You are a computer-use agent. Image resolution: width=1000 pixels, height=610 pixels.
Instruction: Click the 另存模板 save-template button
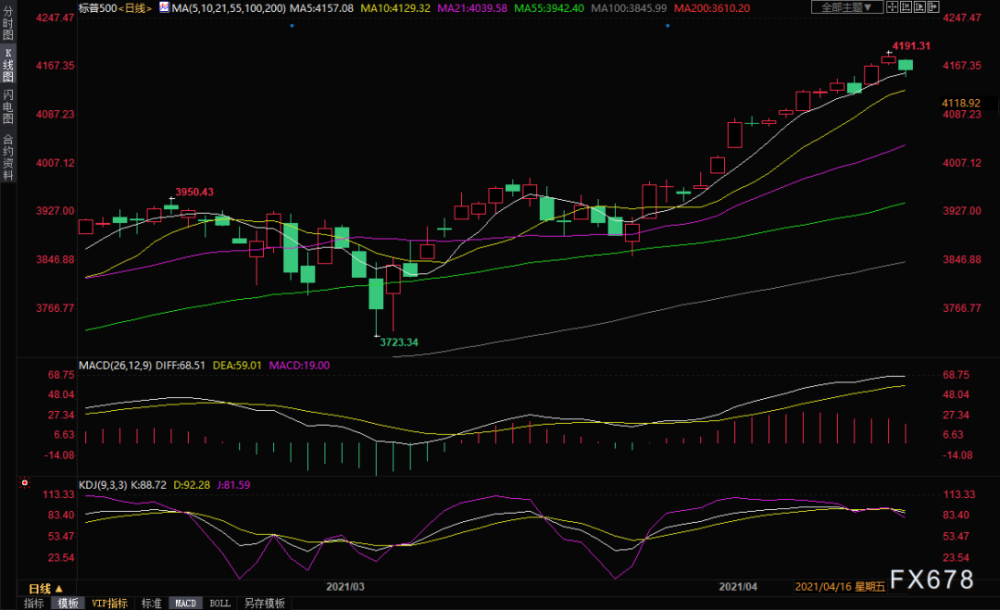264,603
